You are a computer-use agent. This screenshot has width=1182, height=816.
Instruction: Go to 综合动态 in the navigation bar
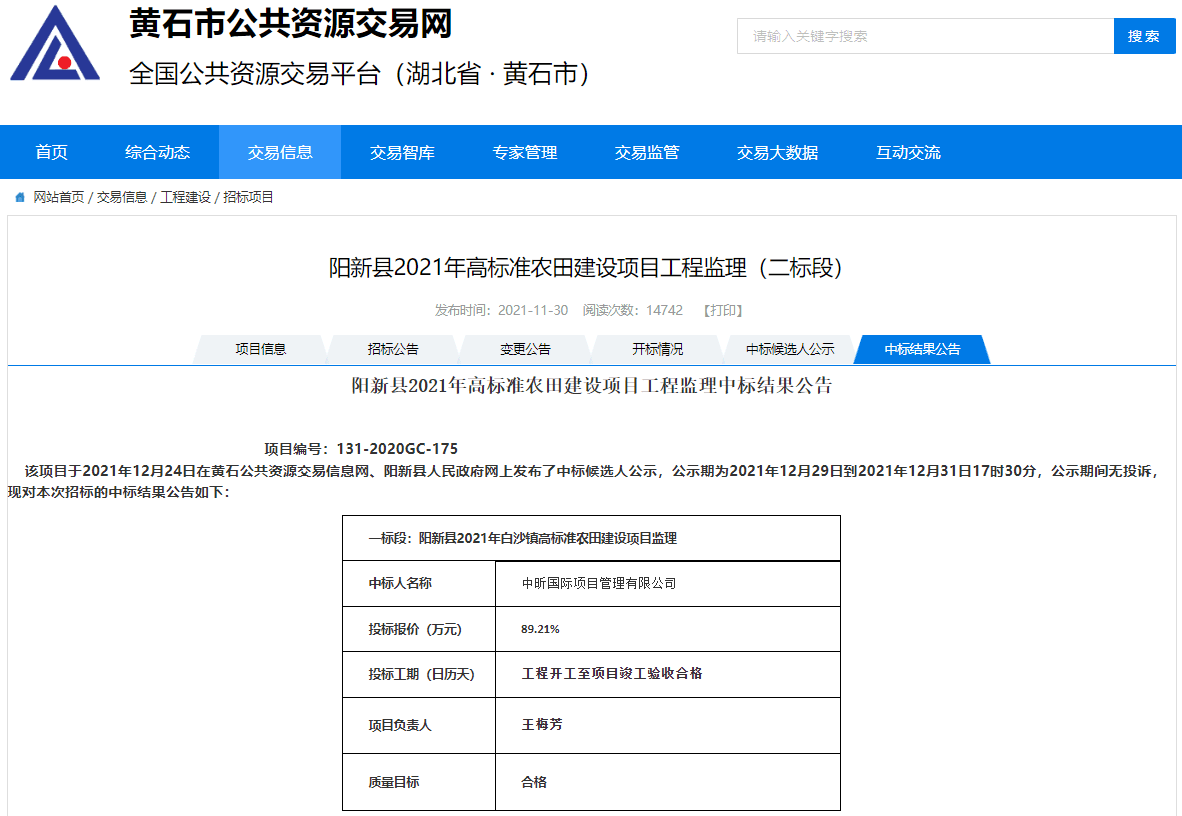click(157, 152)
